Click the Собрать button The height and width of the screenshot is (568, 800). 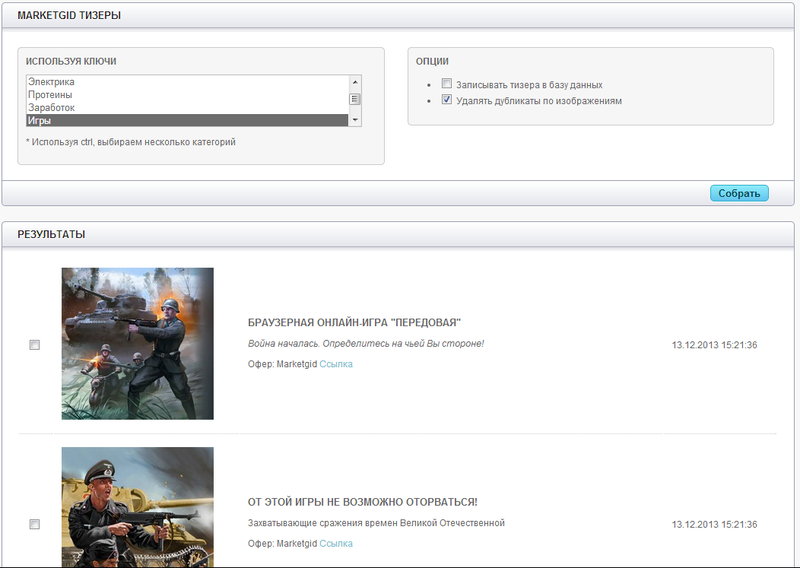coord(739,193)
